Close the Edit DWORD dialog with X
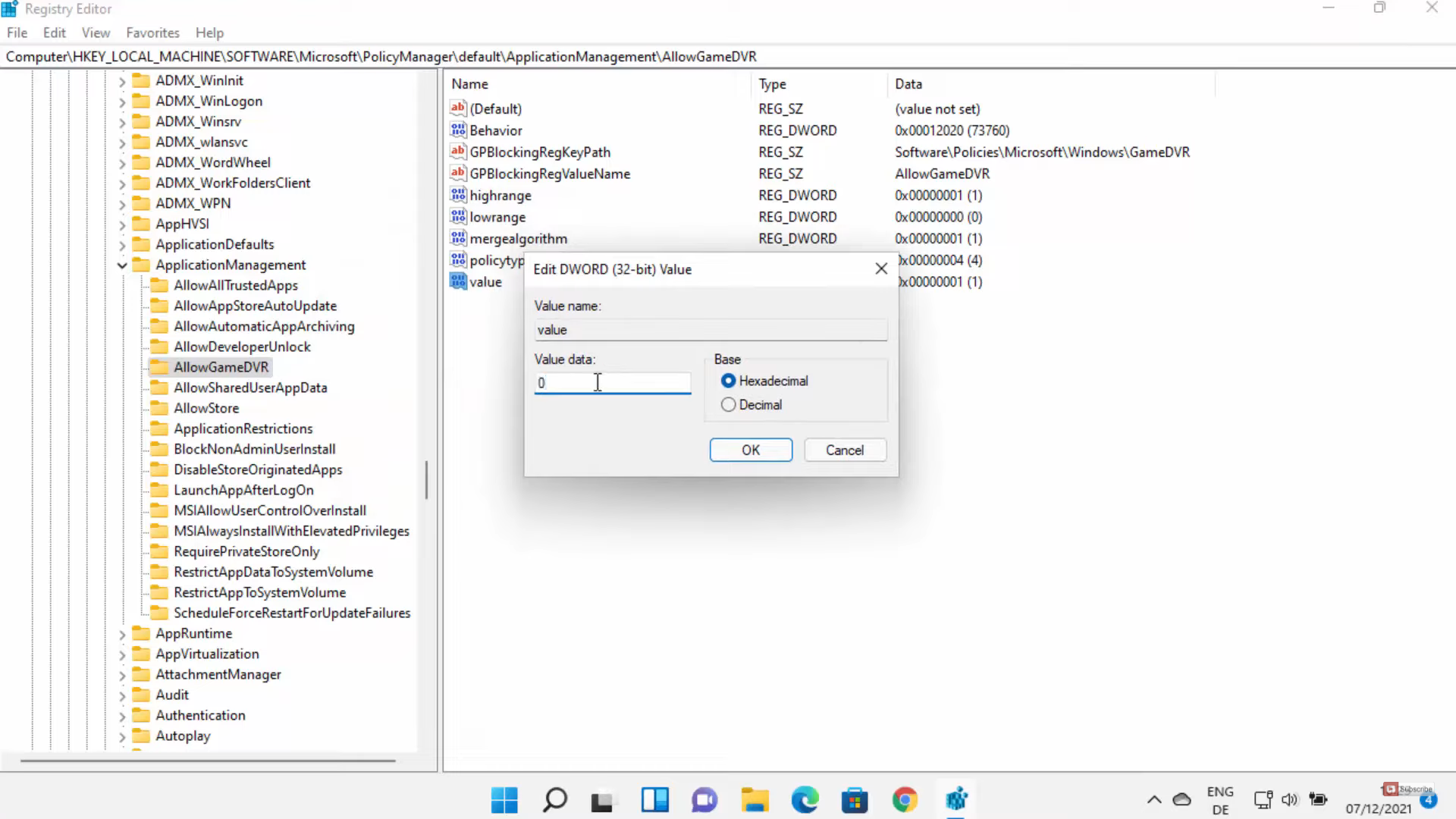Image resolution: width=1456 pixels, height=819 pixels. [x=880, y=269]
